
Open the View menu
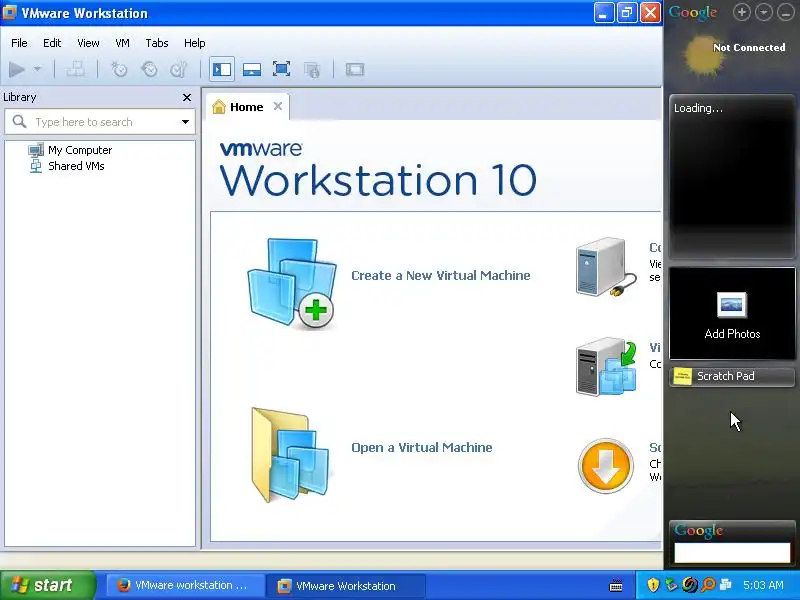88,43
